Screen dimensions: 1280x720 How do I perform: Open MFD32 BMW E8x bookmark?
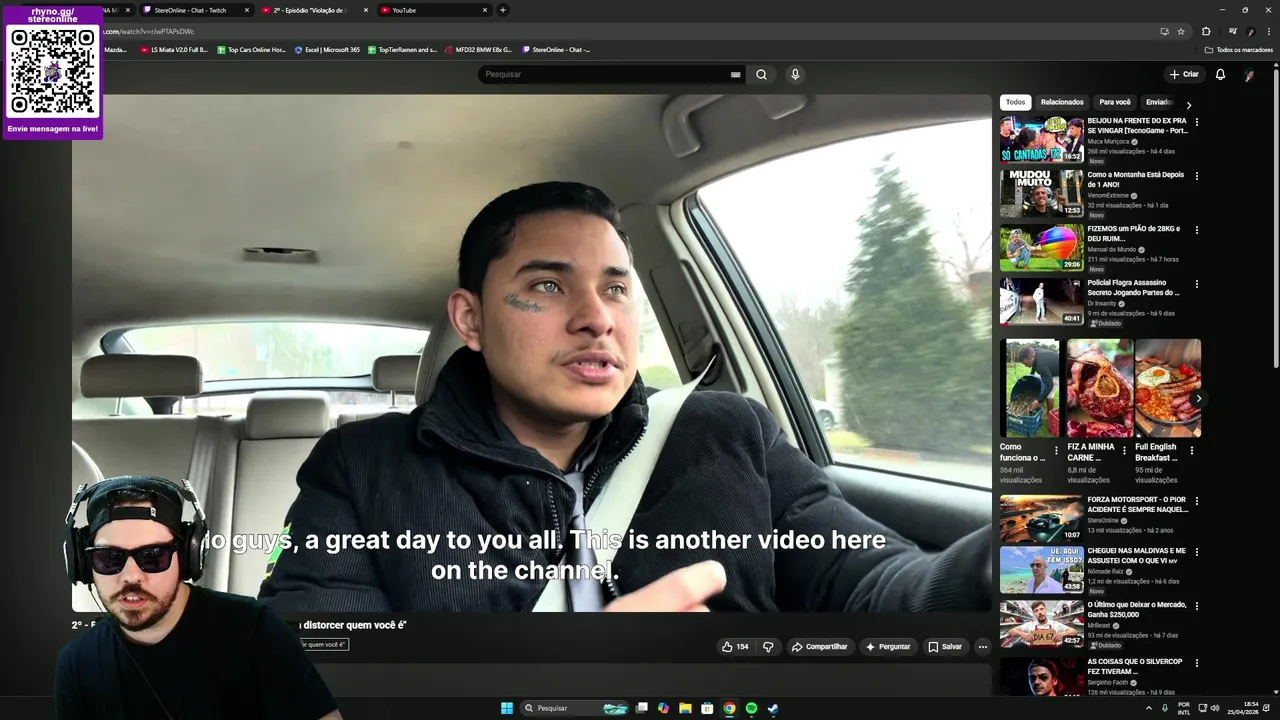click(x=478, y=49)
